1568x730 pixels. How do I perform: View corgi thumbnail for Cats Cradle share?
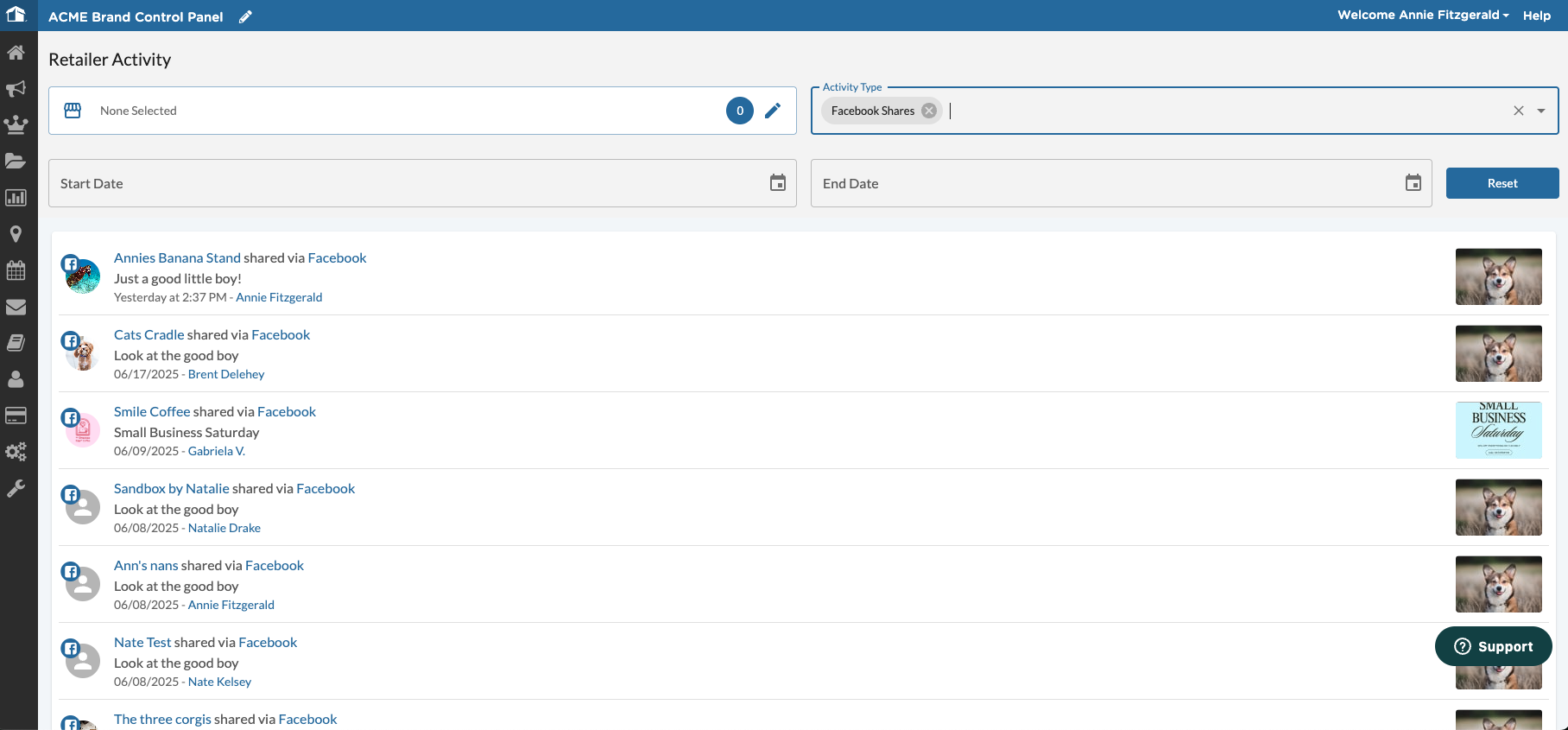1499,353
